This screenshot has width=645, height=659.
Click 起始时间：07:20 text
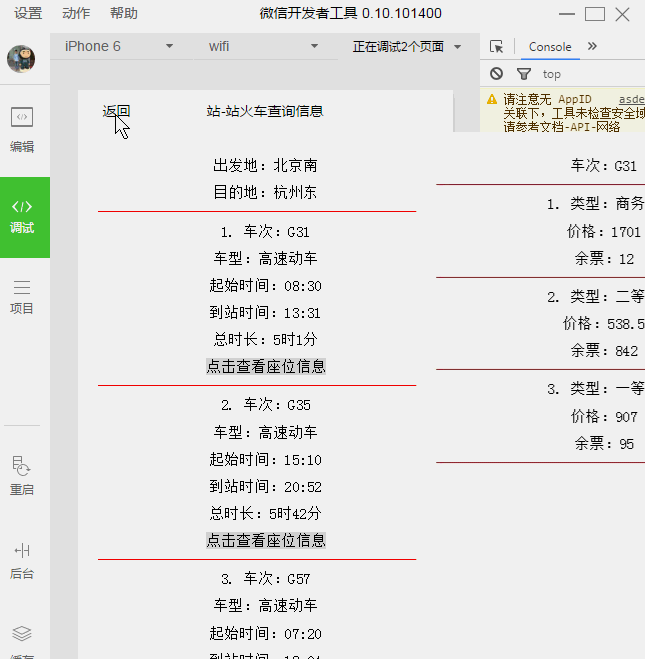pos(265,634)
